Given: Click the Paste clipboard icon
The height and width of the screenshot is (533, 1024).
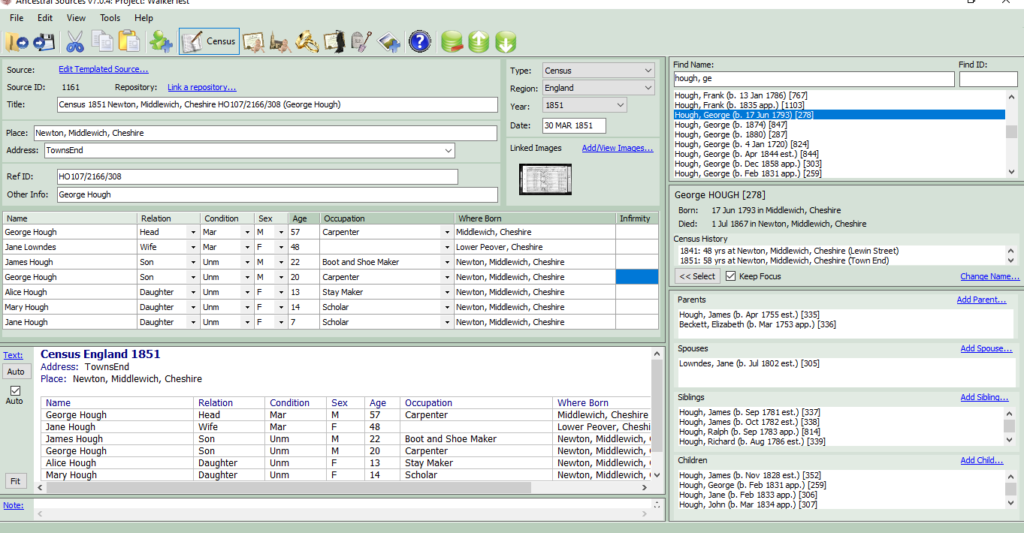Looking at the screenshot, I should click(x=129, y=42).
